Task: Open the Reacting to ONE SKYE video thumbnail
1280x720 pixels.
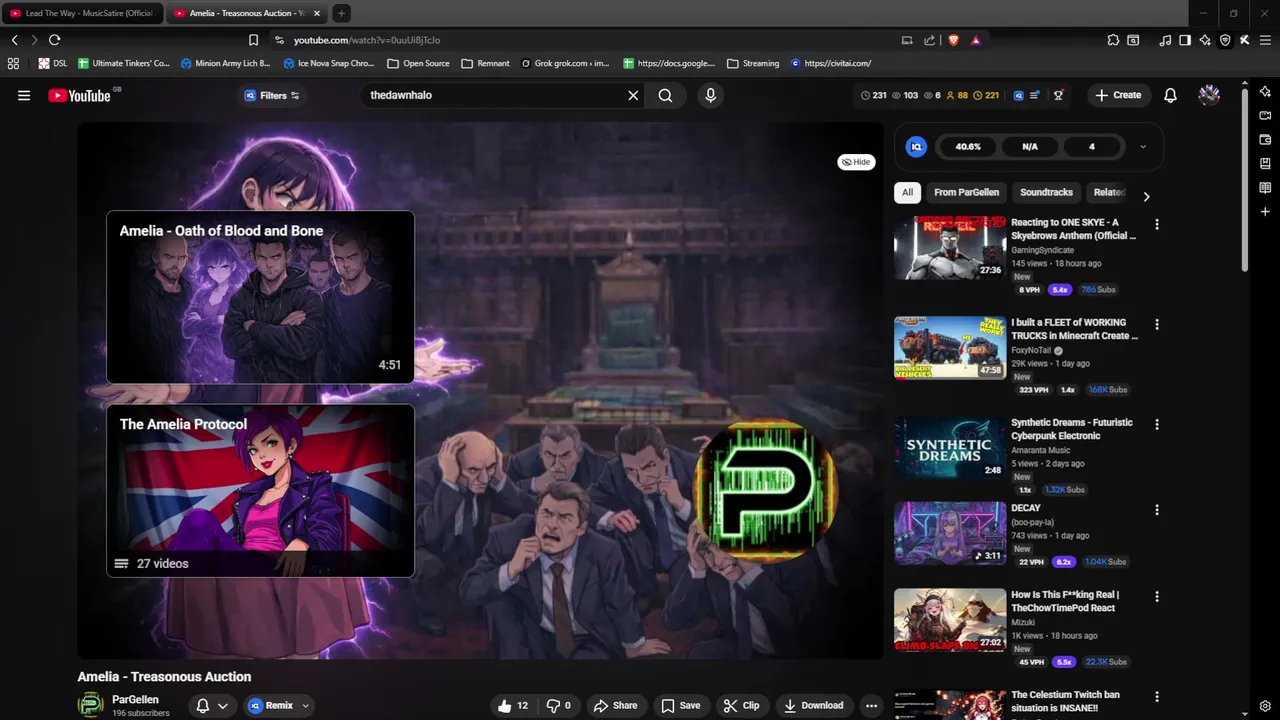Action: click(x=950, y=247)
